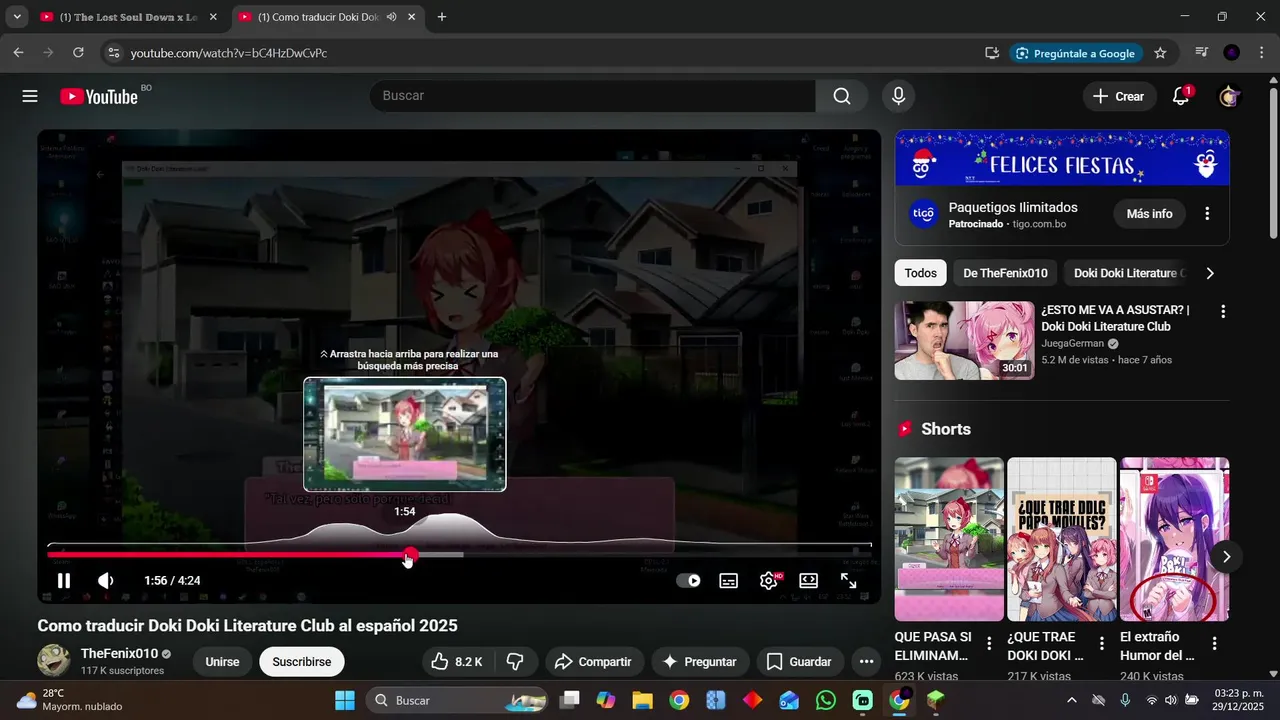
Task: Open WhatsApp from taskbar
Action: tap(826, 700)
